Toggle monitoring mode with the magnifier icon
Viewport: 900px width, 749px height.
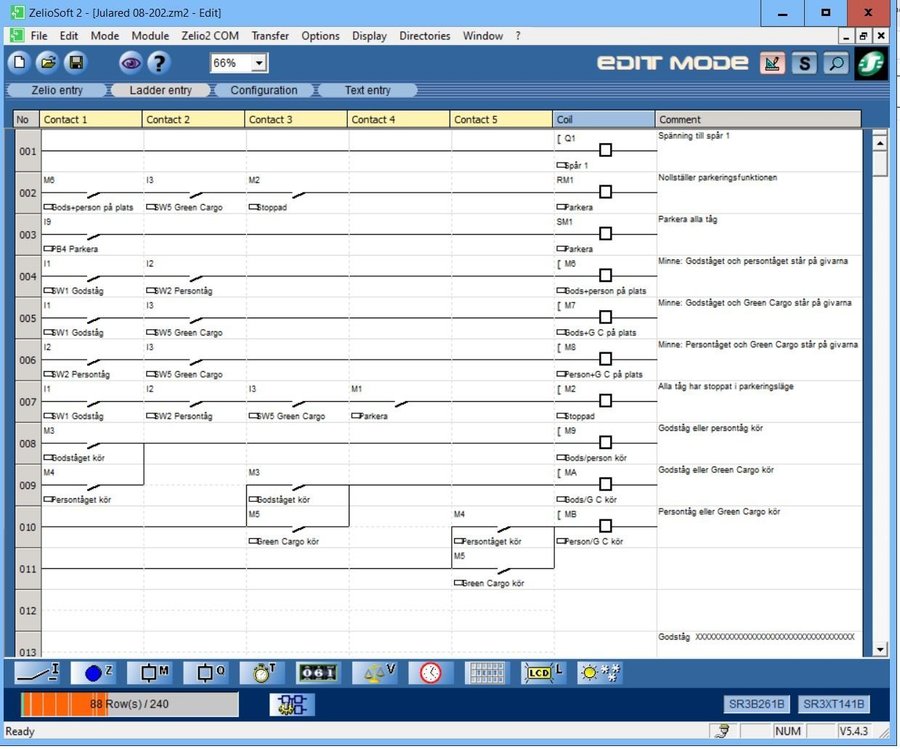coord(835,63)
